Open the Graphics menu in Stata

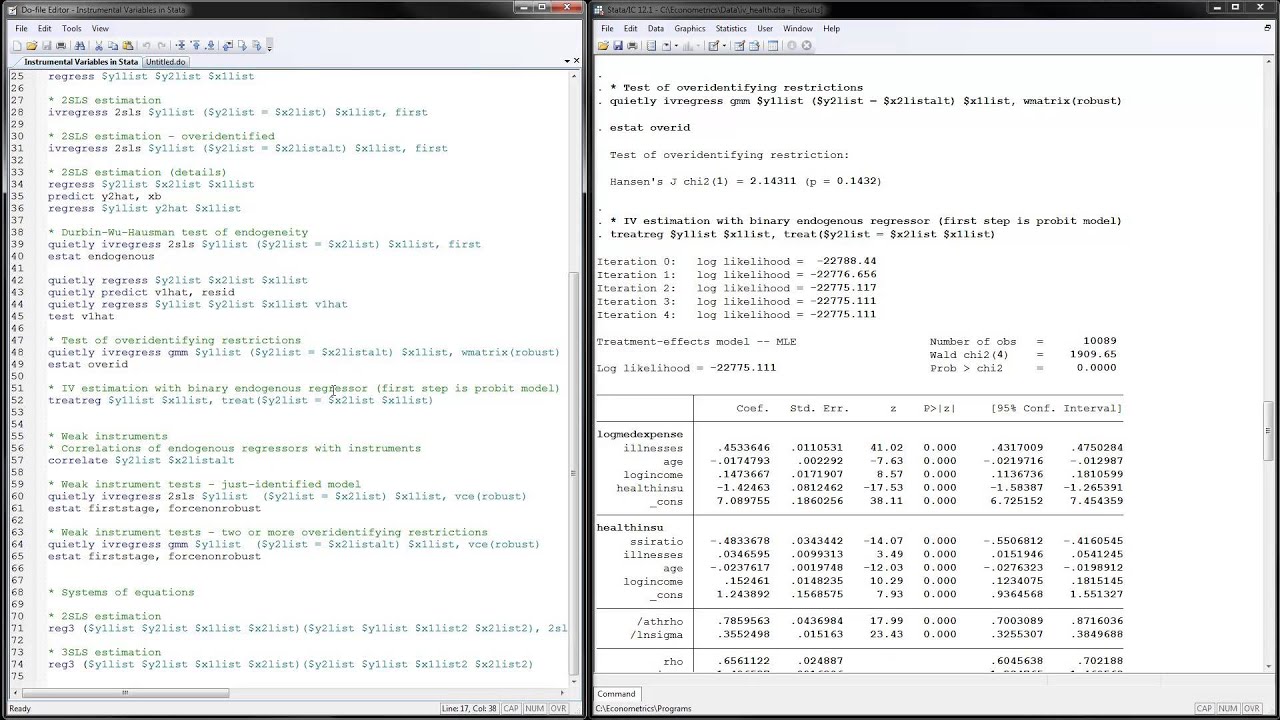(690, 28)
